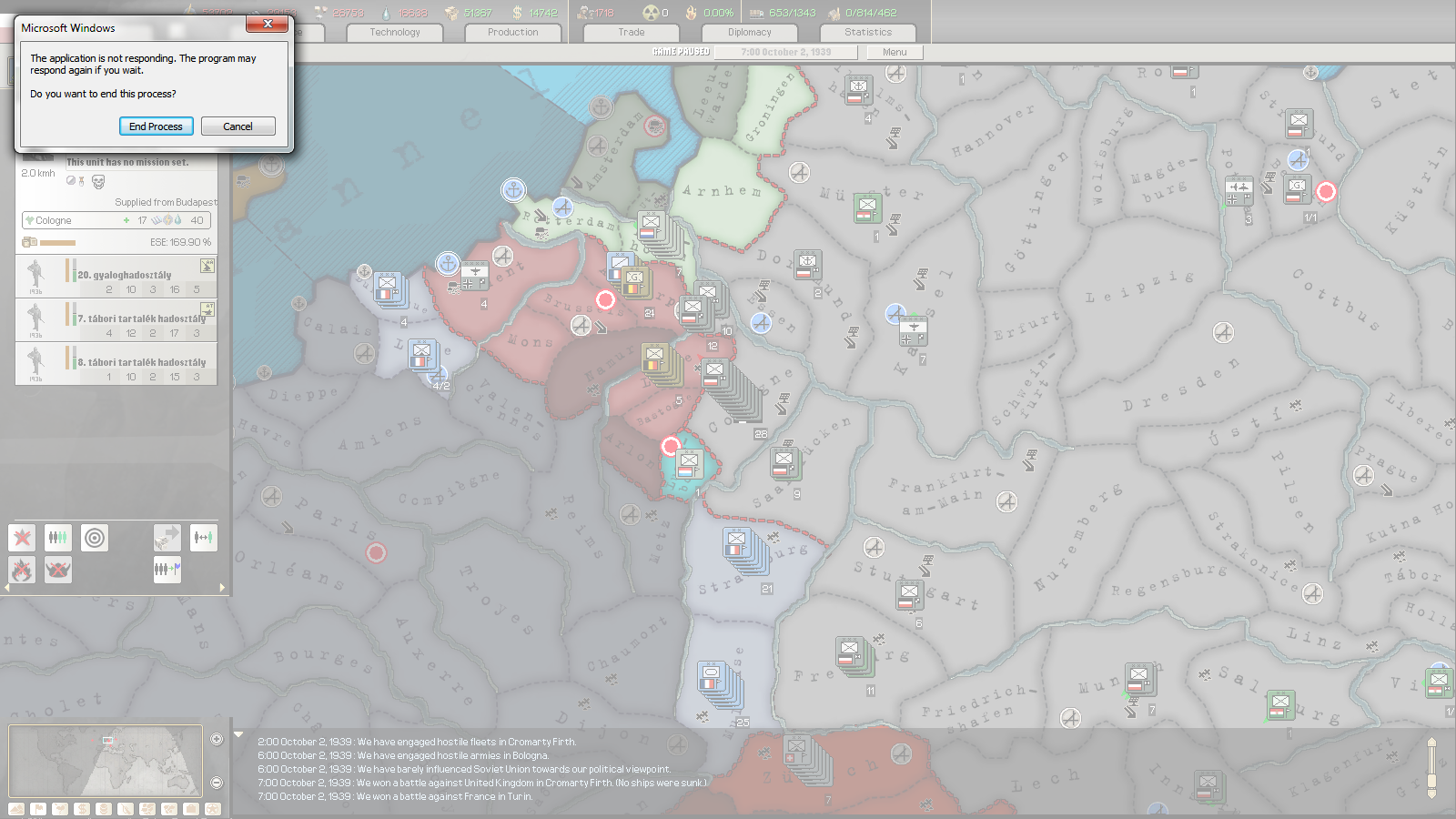Click the skull icon in unit panel
Image resolution: width=1456 pixels, height=819 pixels.
98,181
